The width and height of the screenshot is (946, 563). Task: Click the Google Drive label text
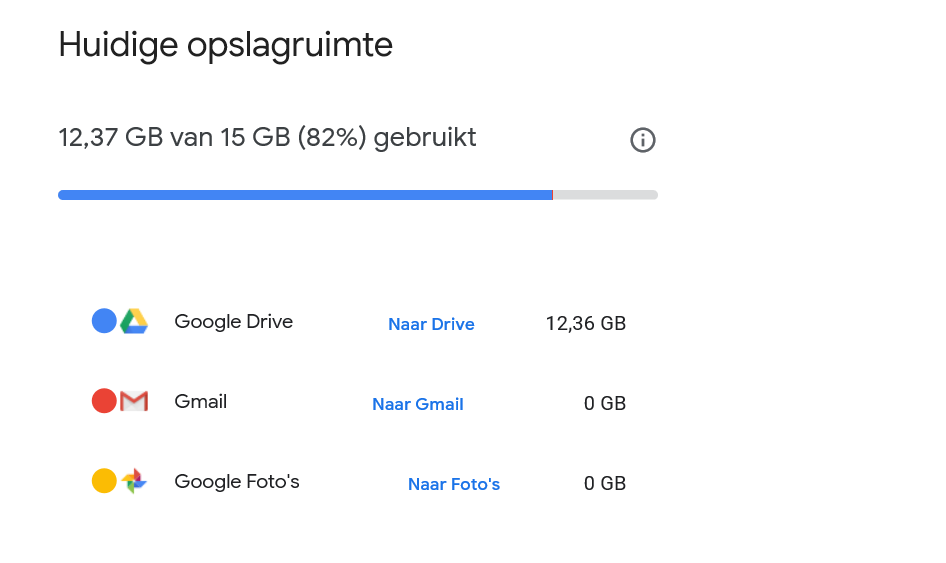[233, 321]
